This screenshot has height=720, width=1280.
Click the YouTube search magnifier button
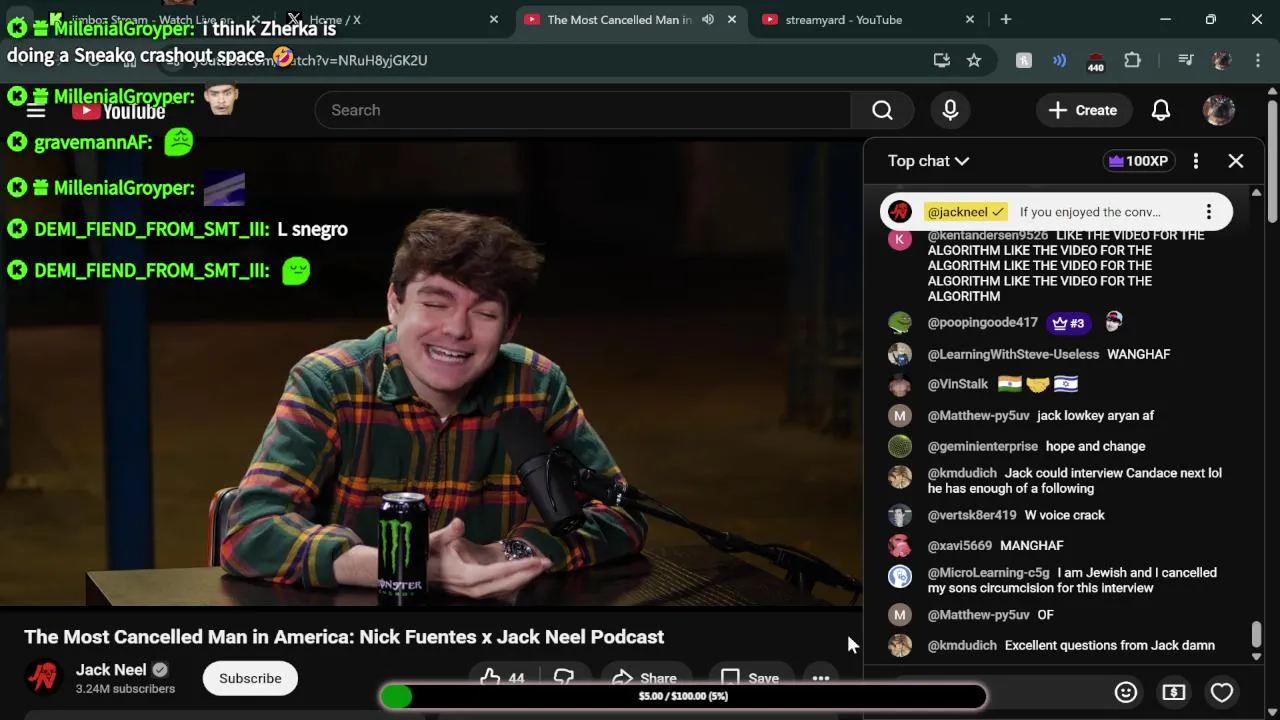point(882,110)
